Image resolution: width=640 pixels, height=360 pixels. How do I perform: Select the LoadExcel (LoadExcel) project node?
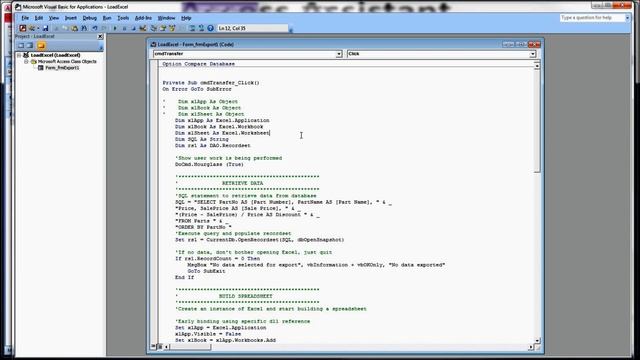55,55
